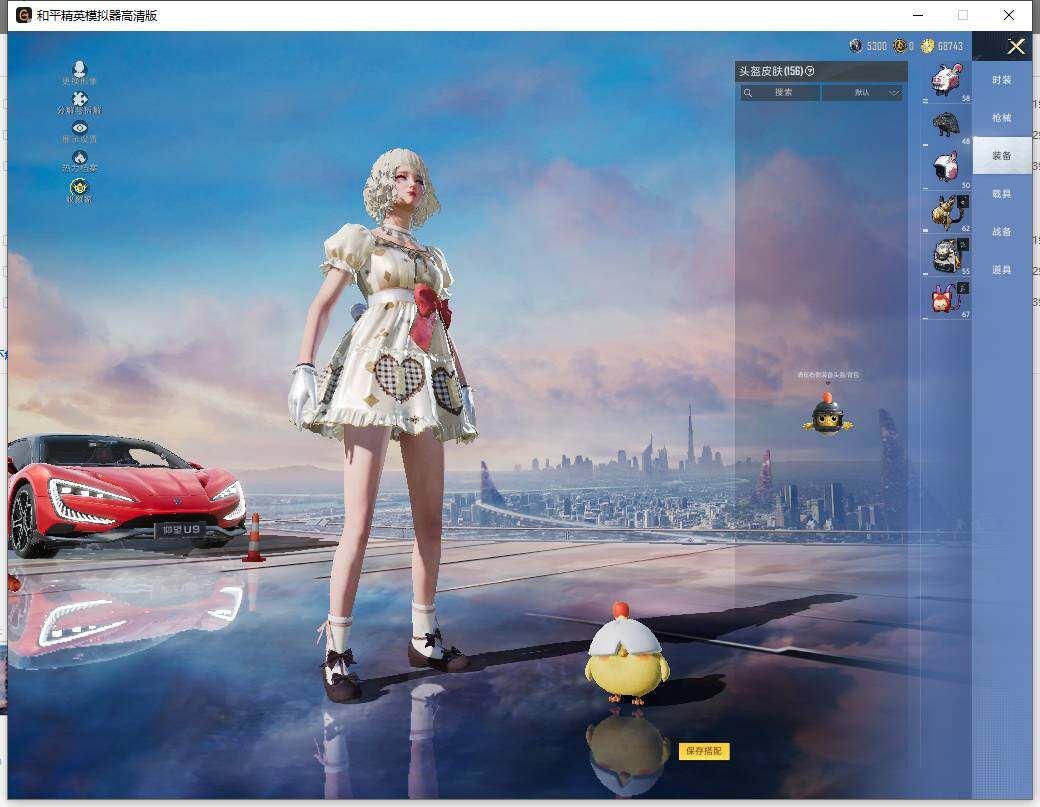Click the magnifier icon in the search box
1040x807 pixels.
748,93
